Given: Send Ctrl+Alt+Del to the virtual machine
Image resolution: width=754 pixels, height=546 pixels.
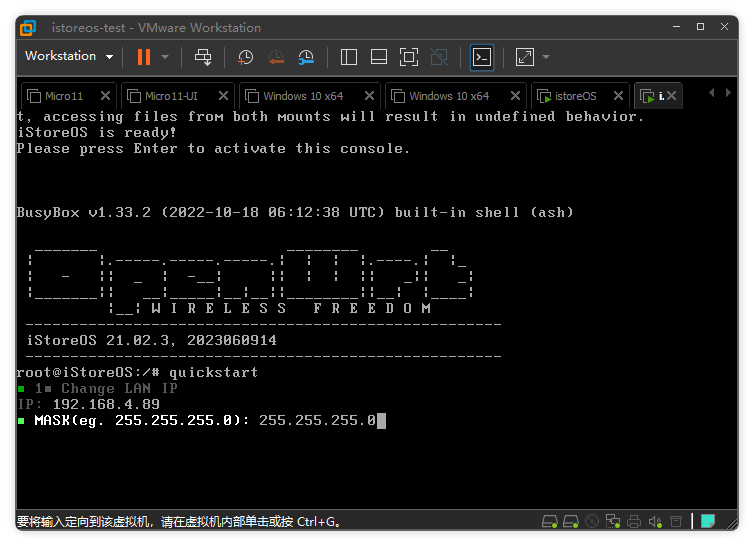Looking at the screenshot, I should pos(203,57).
